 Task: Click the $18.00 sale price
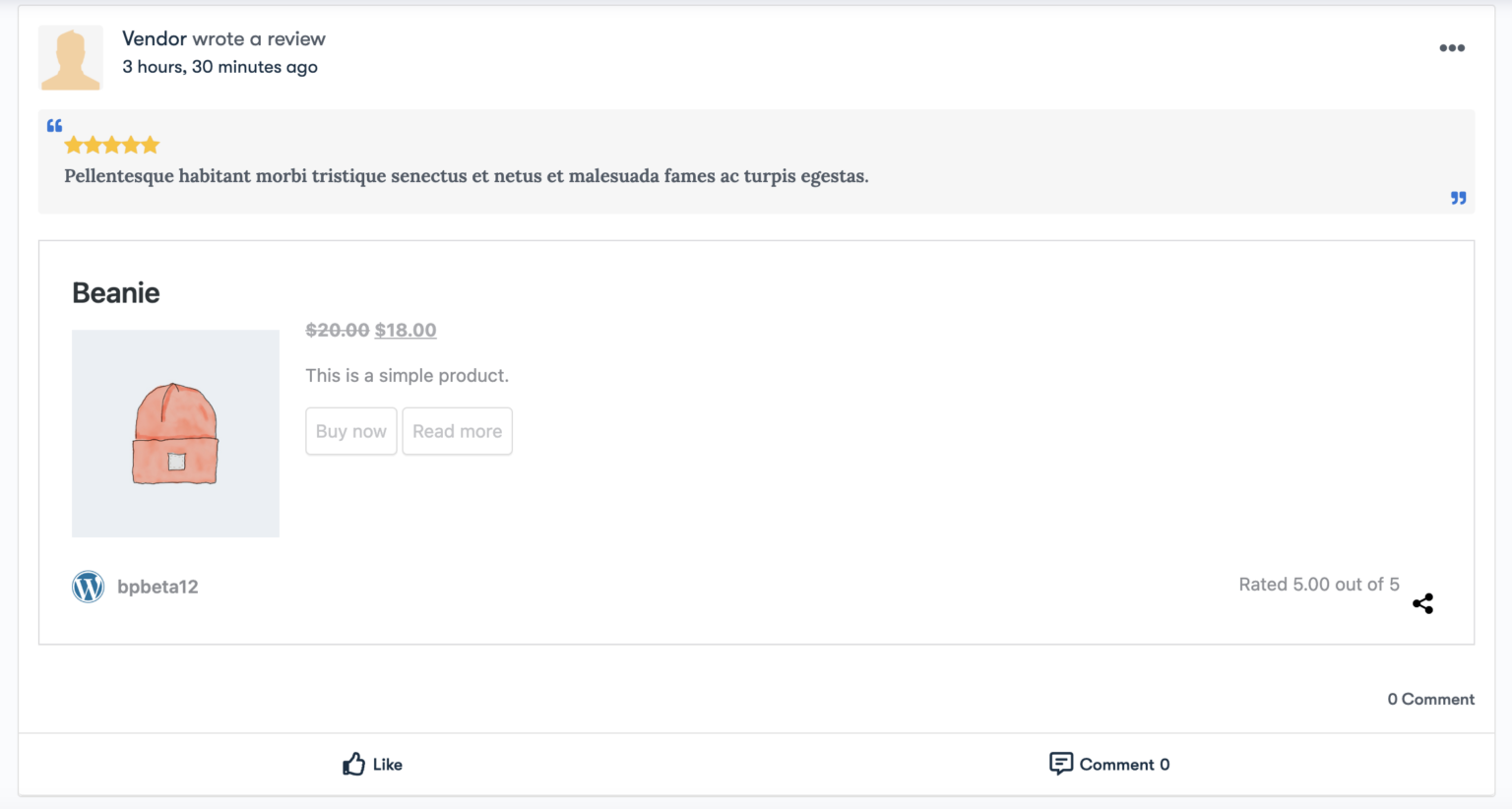click(406, 330)
